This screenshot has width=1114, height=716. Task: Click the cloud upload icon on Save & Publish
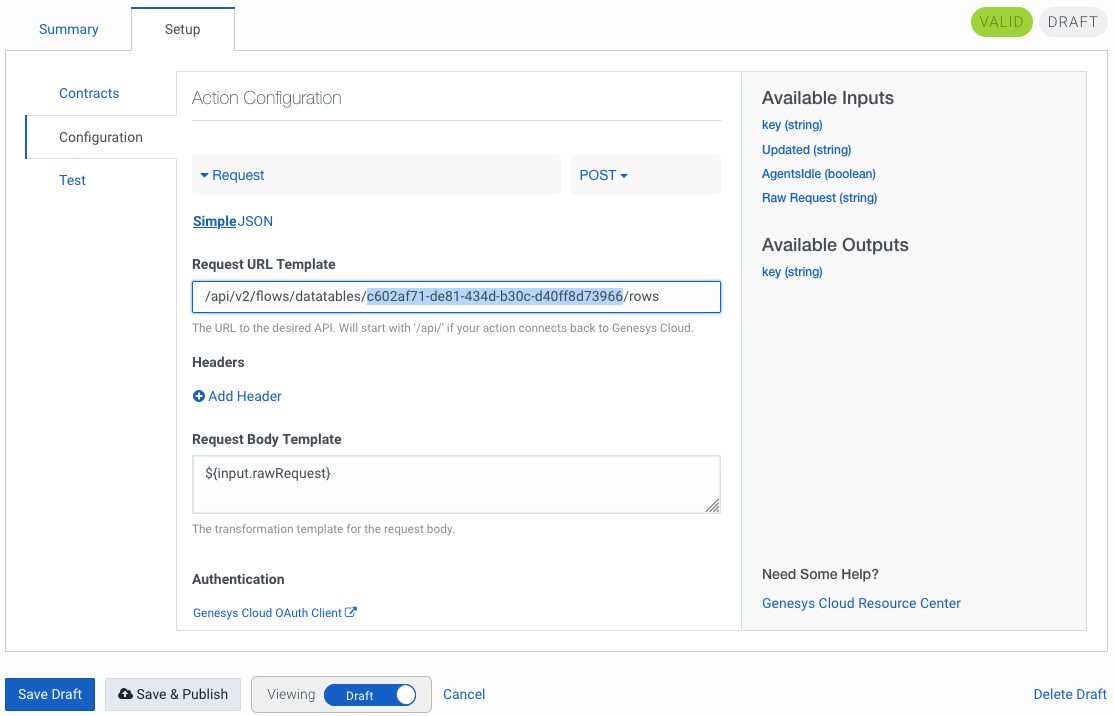point(126,694)
